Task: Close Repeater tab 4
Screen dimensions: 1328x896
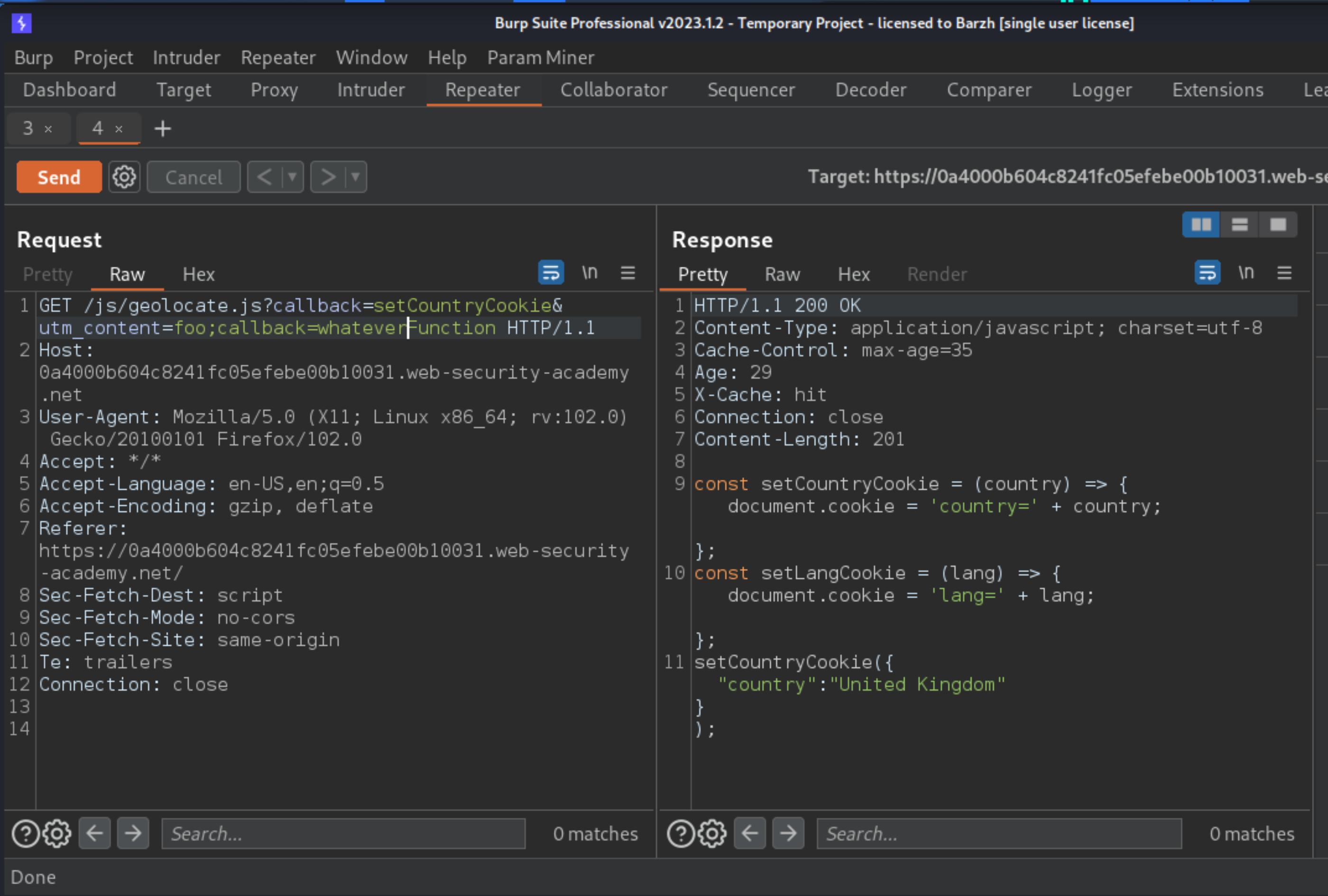Action: click(x=119, y=129)
